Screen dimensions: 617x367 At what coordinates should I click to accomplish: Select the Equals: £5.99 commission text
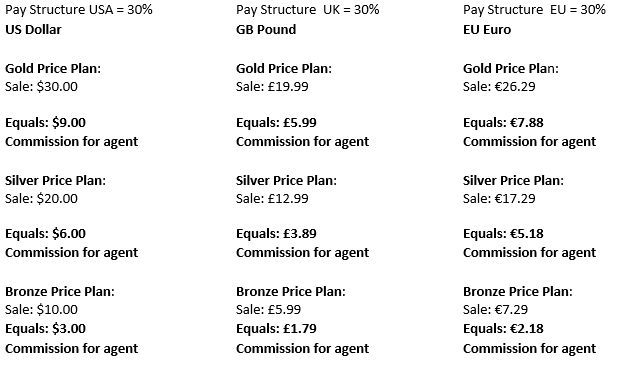(276, 123)
